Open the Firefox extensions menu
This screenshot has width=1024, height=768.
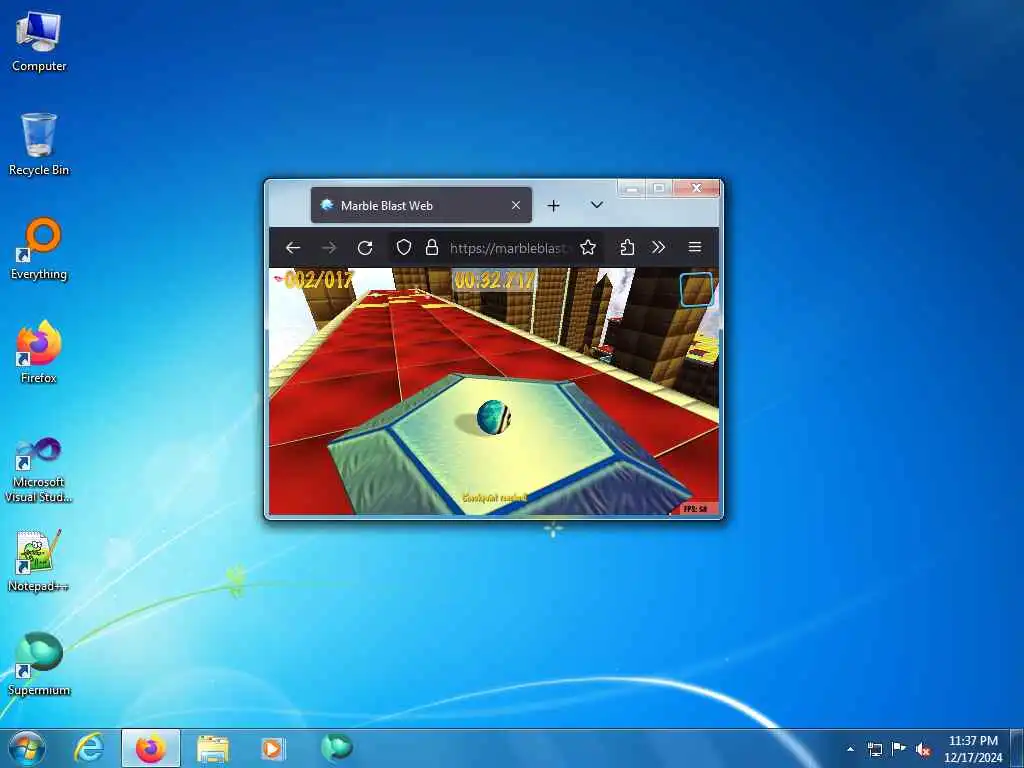[x=627, y=248]
